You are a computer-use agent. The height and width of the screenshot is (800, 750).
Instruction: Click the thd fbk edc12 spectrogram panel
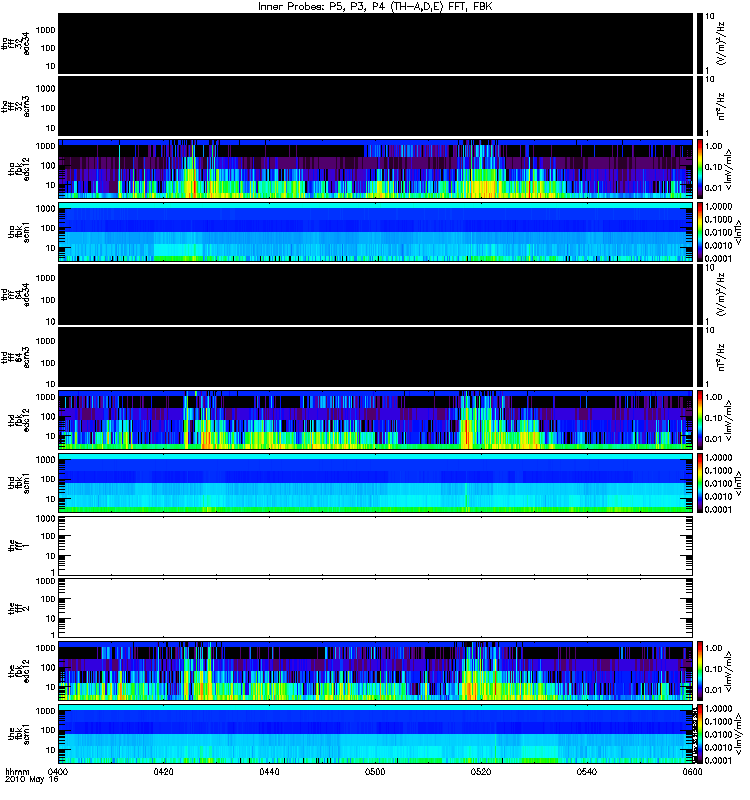(375, 420)
